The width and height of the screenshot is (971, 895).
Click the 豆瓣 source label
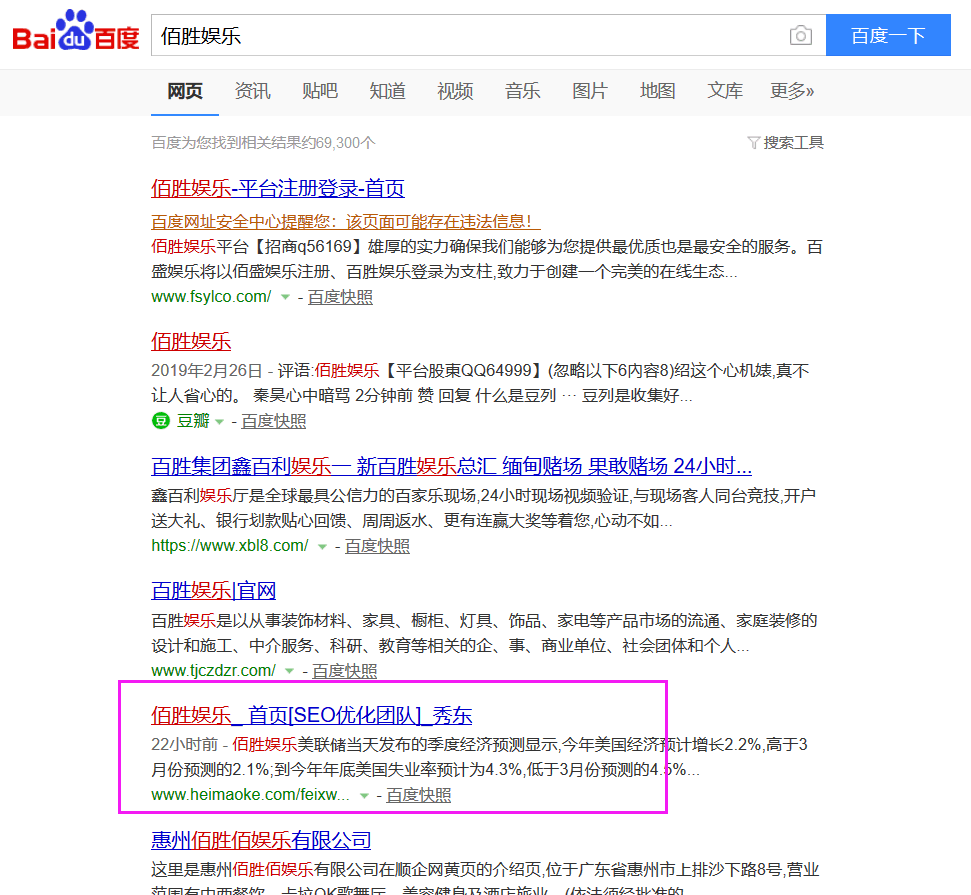(x=193, y=421)
